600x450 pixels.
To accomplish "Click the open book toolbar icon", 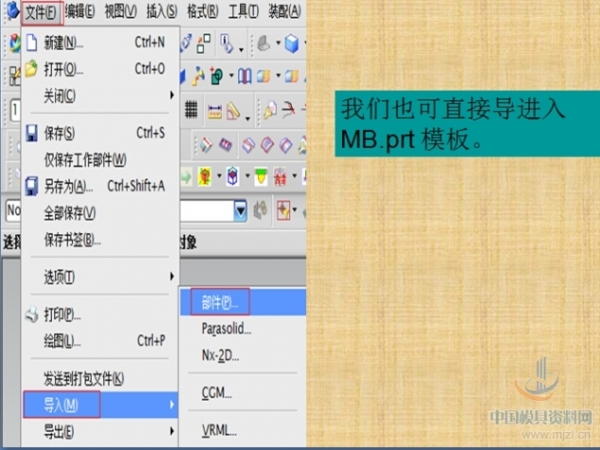I will tap(245, 77).
